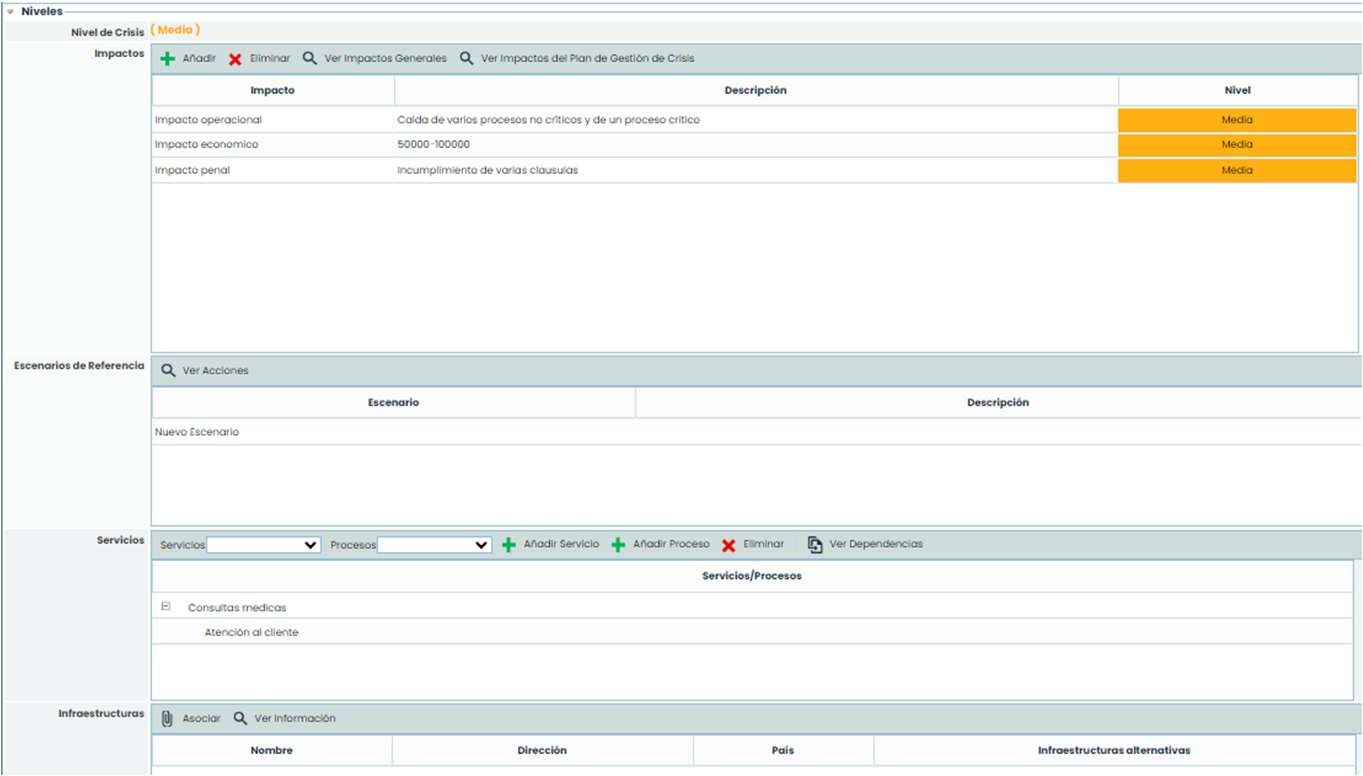The width and height of the screenshot is (1363, 776).
Task: Open the Procesos dropdown list
Action: click(434, 545)
